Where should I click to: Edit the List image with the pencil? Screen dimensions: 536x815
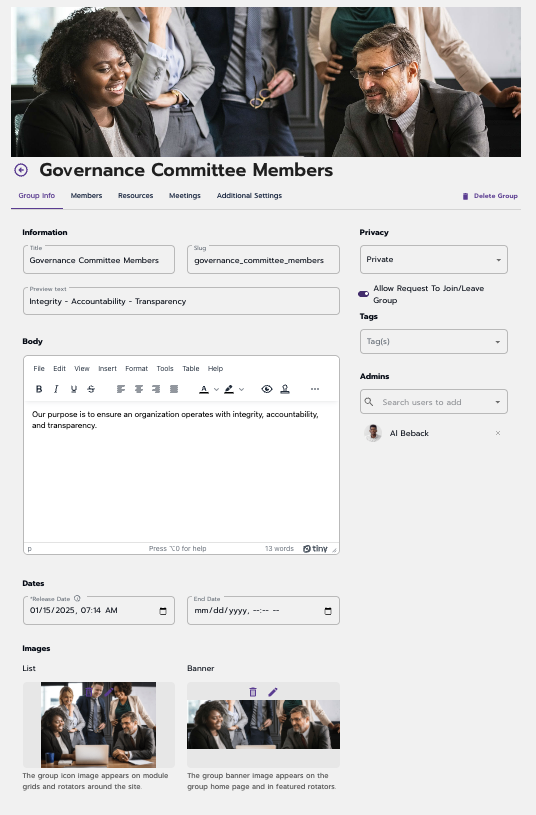pos(108,692)
